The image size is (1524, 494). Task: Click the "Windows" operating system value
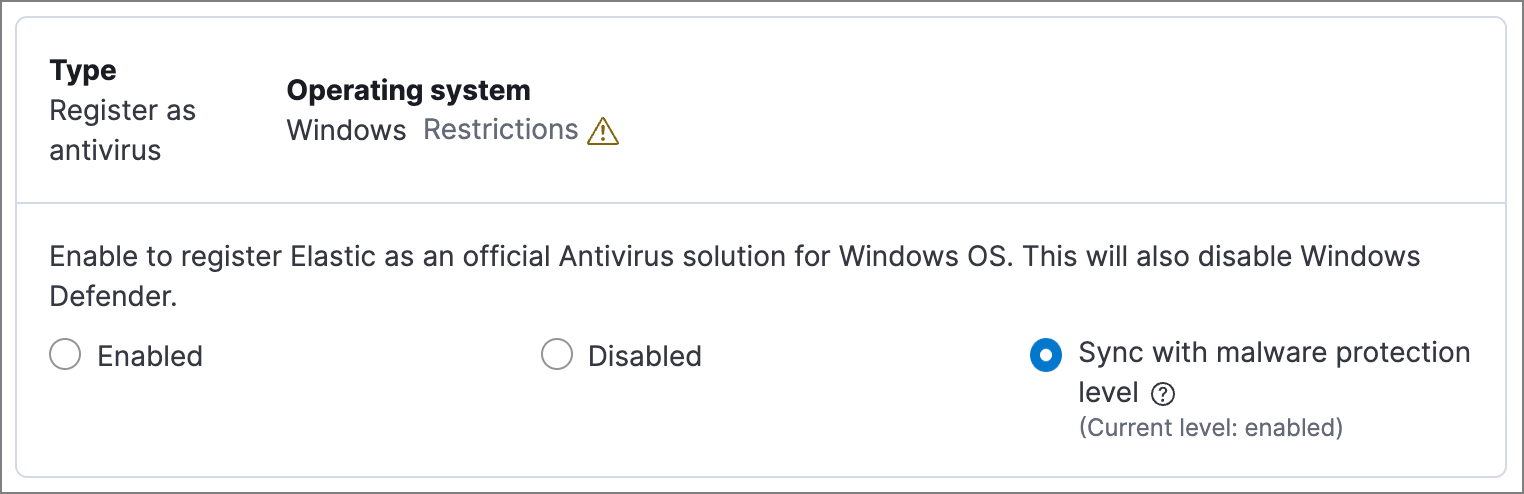347,130
